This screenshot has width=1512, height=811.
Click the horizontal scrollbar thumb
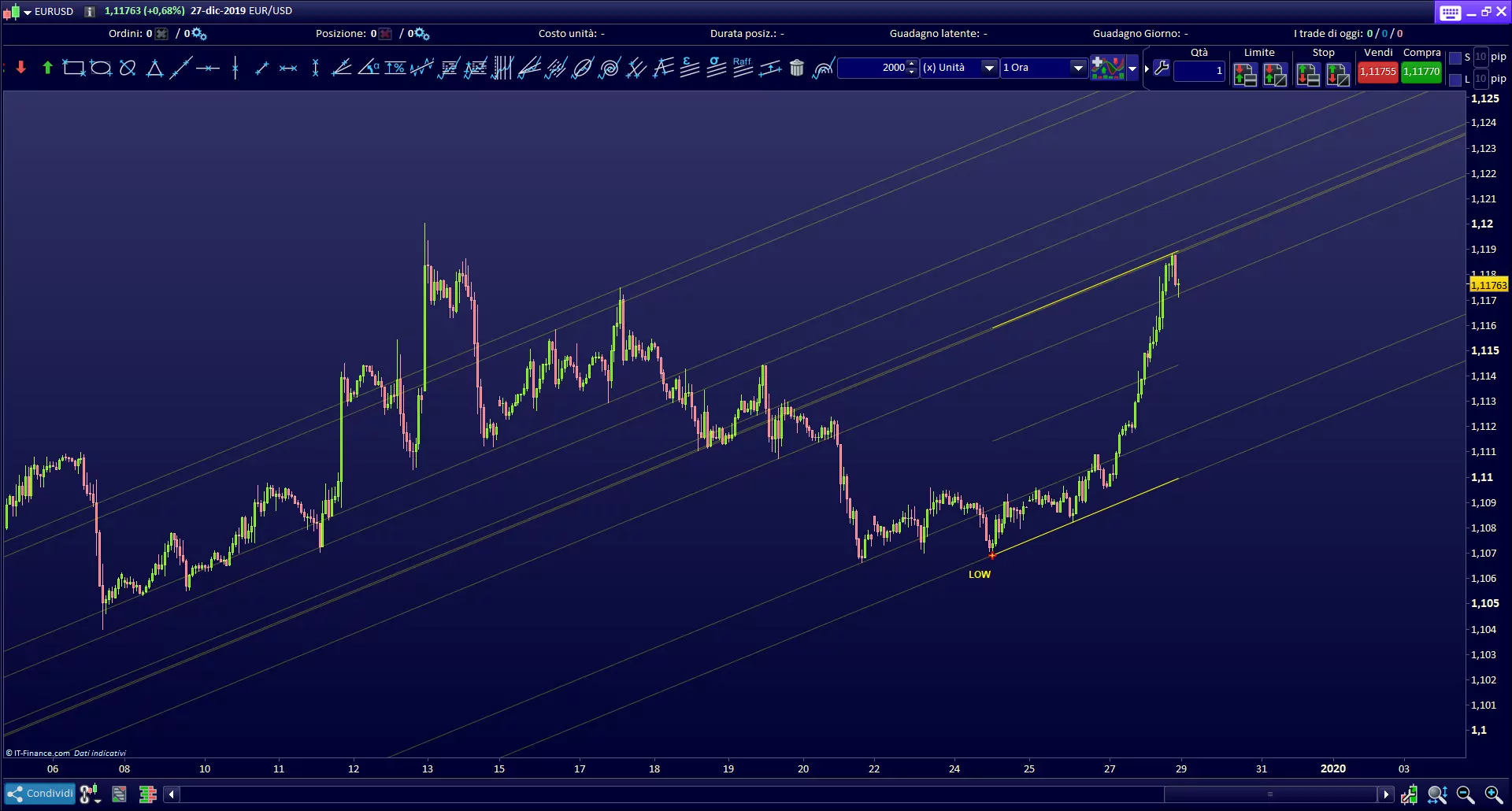tap(1270, 794)
